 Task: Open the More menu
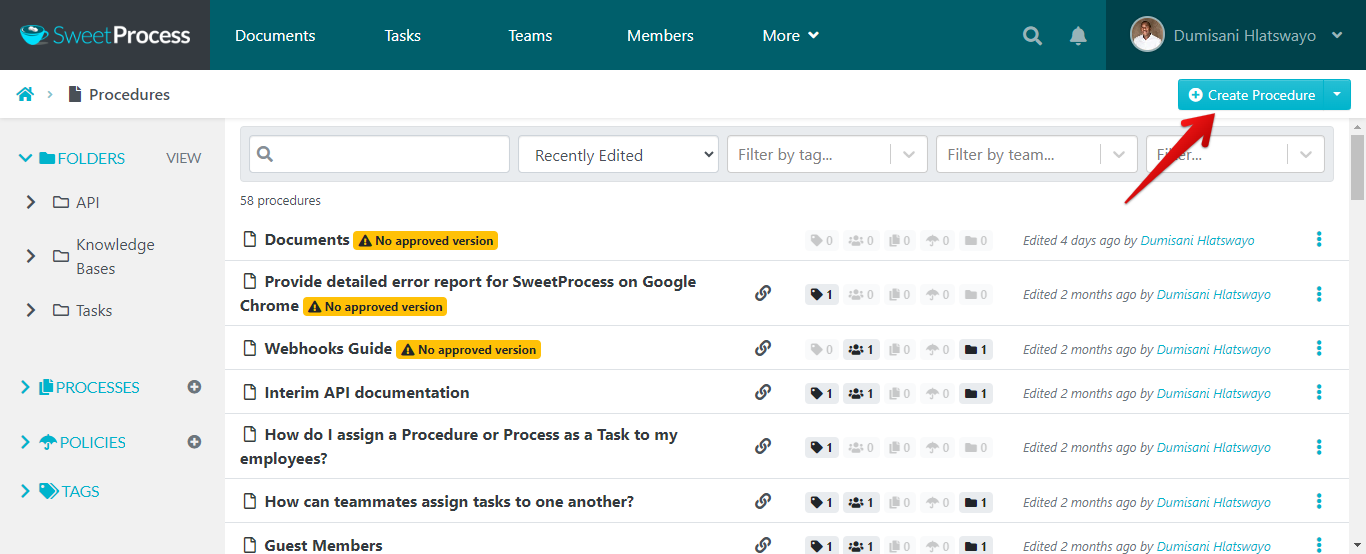790,35
